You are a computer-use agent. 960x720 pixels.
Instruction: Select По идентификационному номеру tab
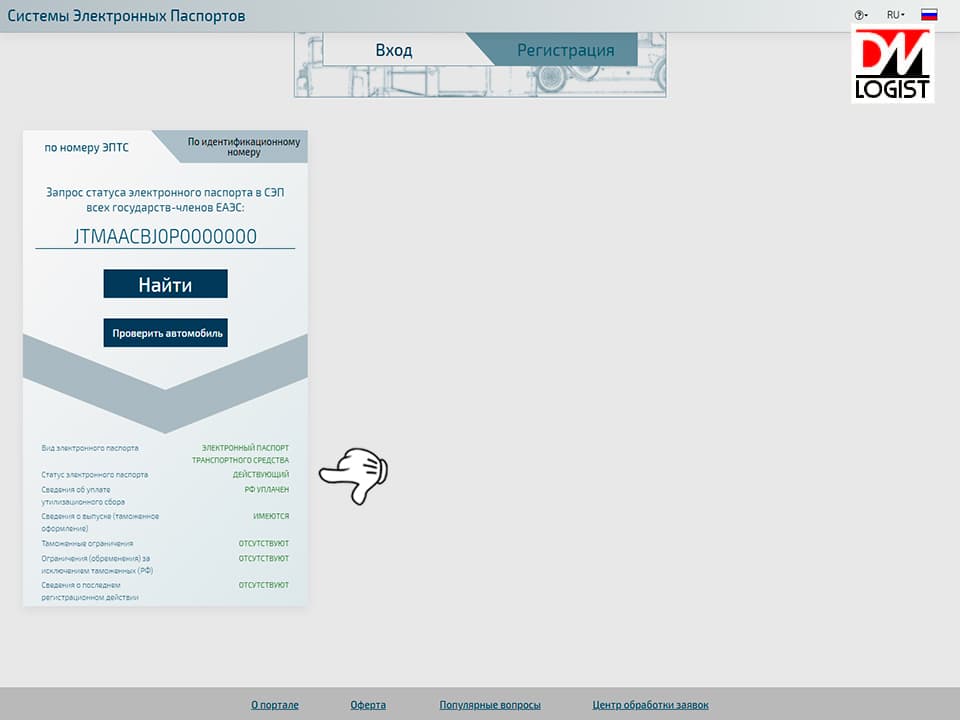244,147
